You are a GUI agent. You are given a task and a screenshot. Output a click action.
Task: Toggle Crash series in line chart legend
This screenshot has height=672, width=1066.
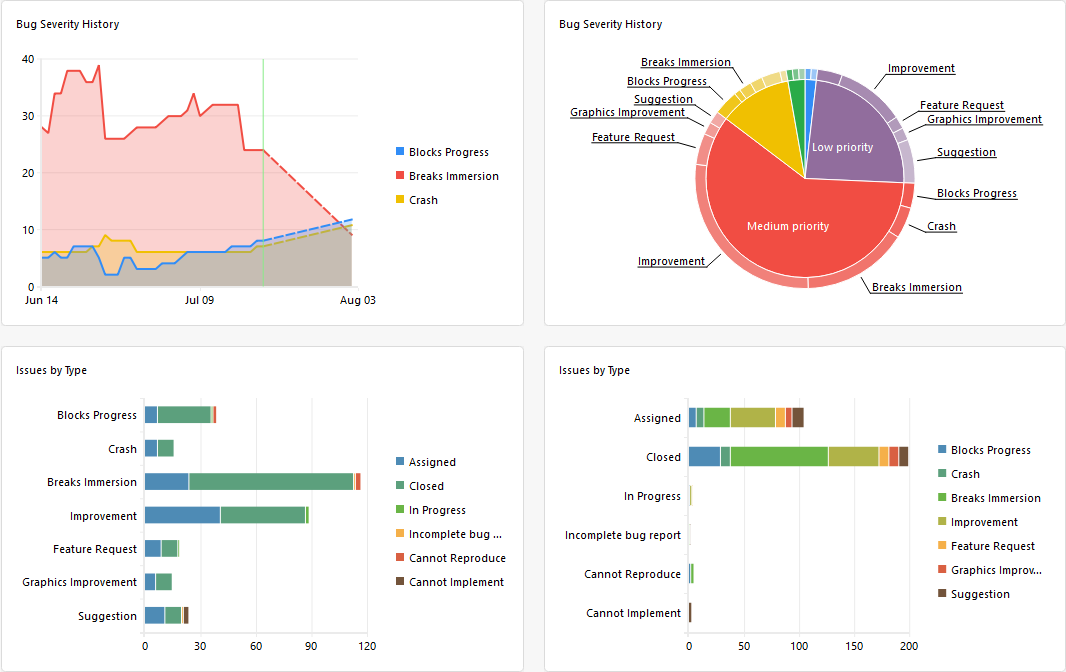click(x=423, y=200)
